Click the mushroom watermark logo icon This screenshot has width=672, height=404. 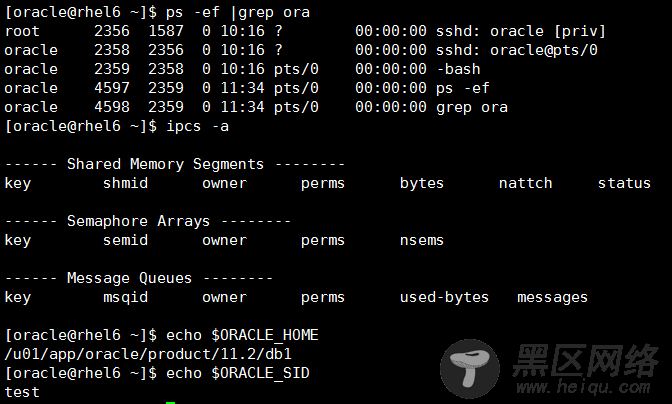point(470,369)
